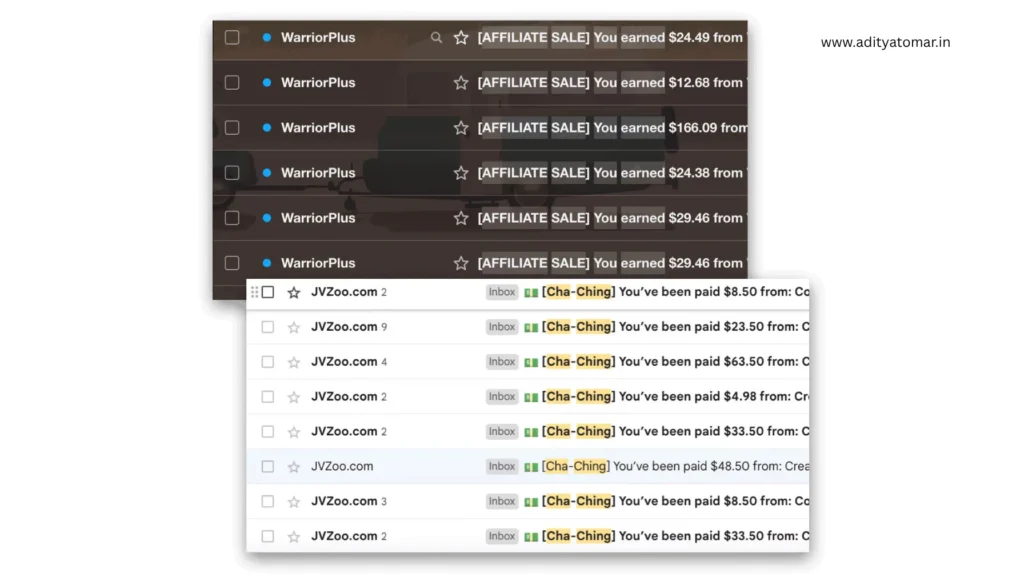This screenshot has height=585, width=1024.
Task: Star the JVZoo.com 2 email paying $8.50
Action: (x=294, y=292)
